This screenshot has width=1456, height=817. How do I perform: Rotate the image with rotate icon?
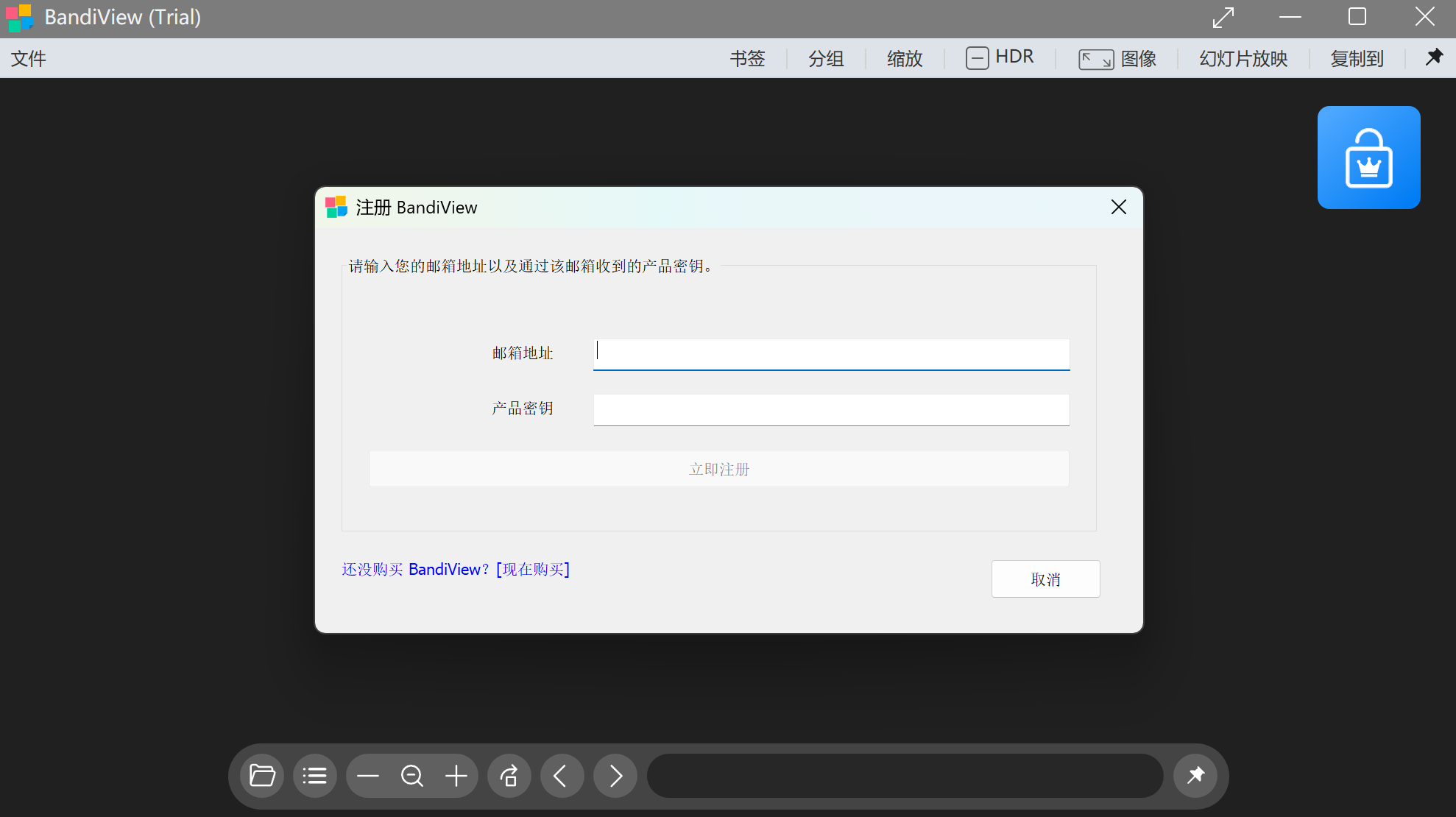tap(509, 776)
